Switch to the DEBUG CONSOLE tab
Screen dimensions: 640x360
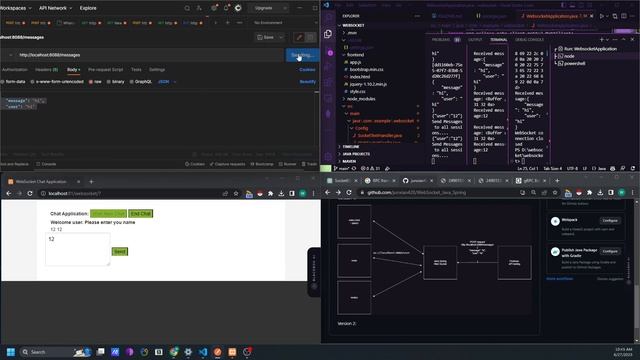pyautogui.click(x=529, y=40)
